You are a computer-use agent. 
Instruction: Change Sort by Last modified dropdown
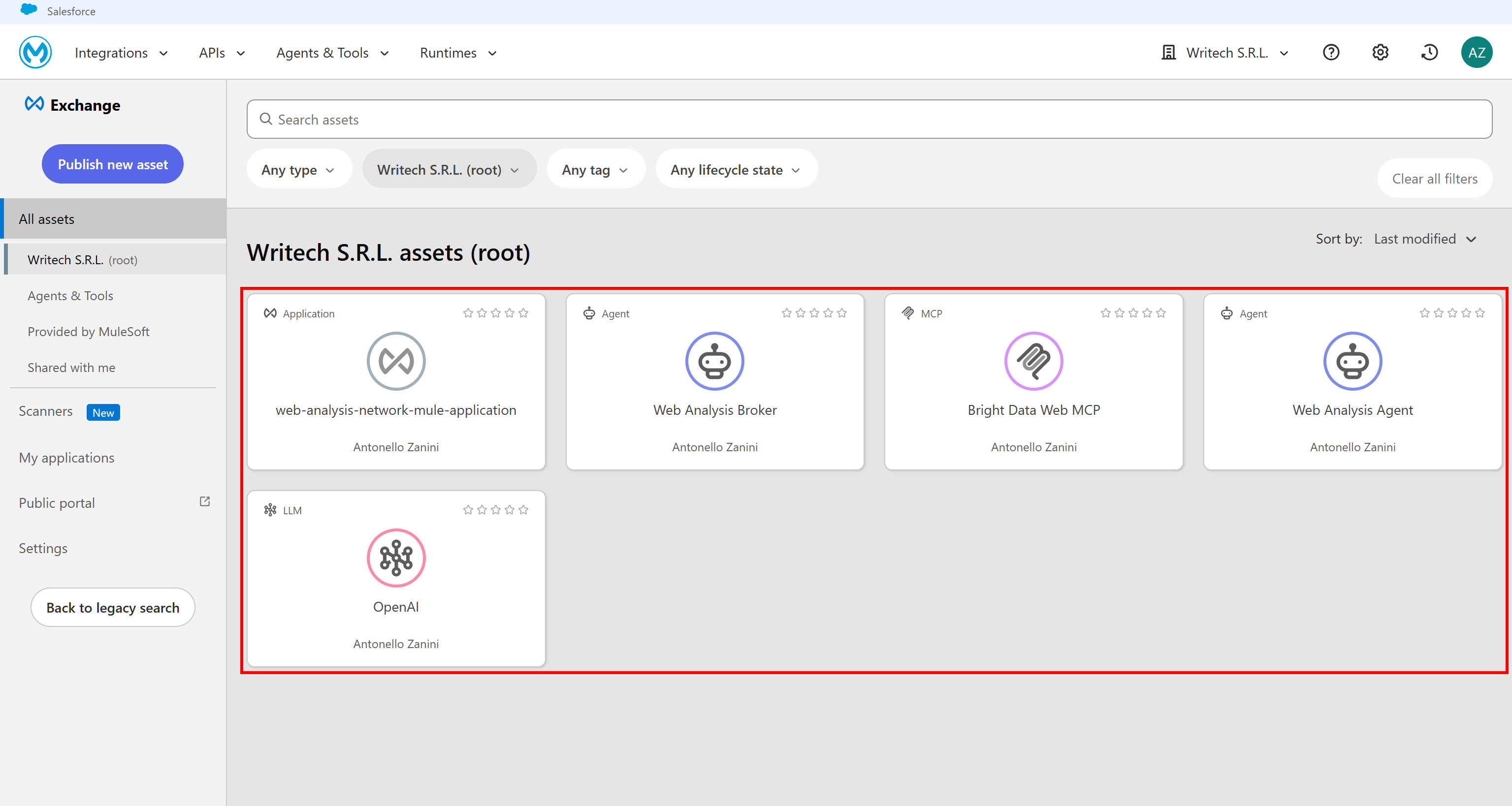1424,239
